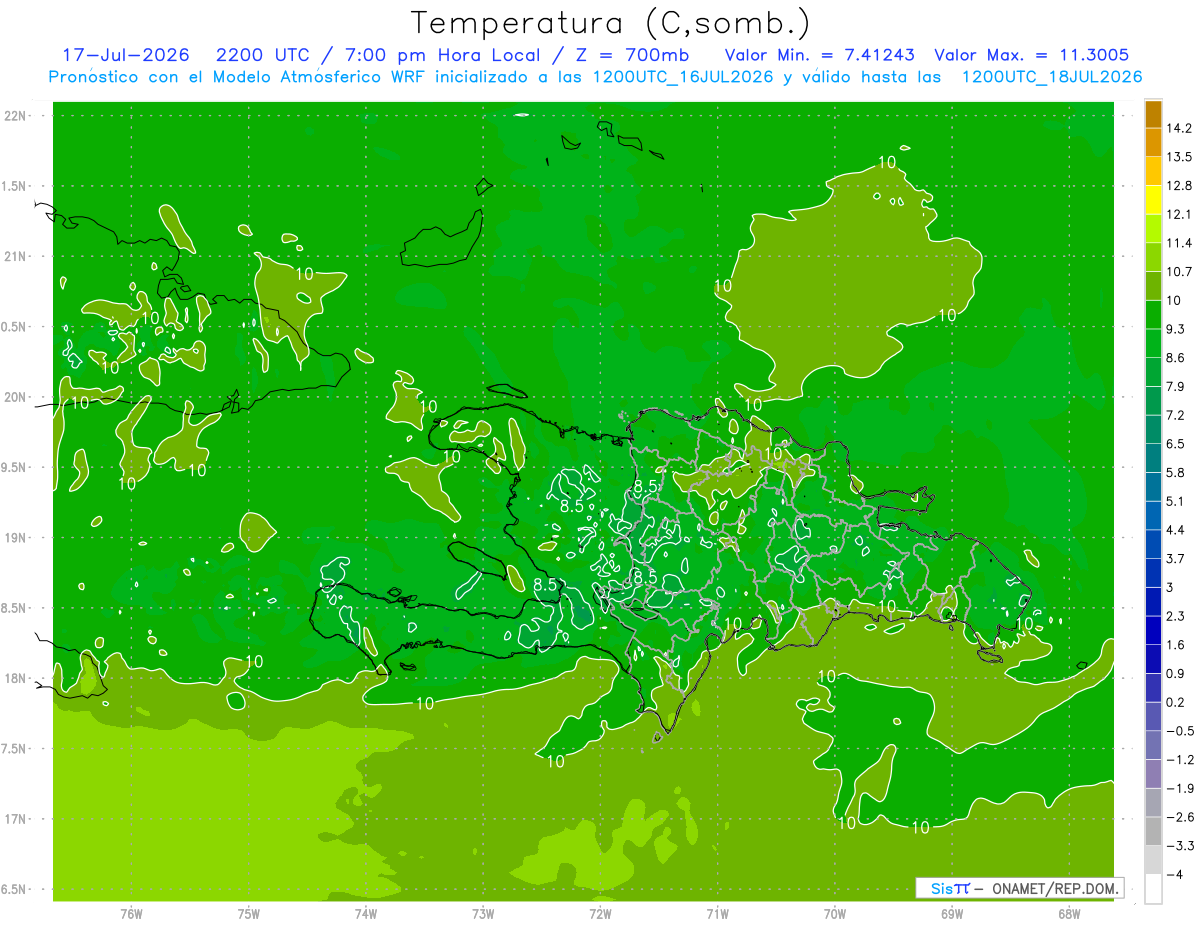Click the "9.3" color scale label
This screenshot has width=1200, height=927.
click(x=1177, y=329)
